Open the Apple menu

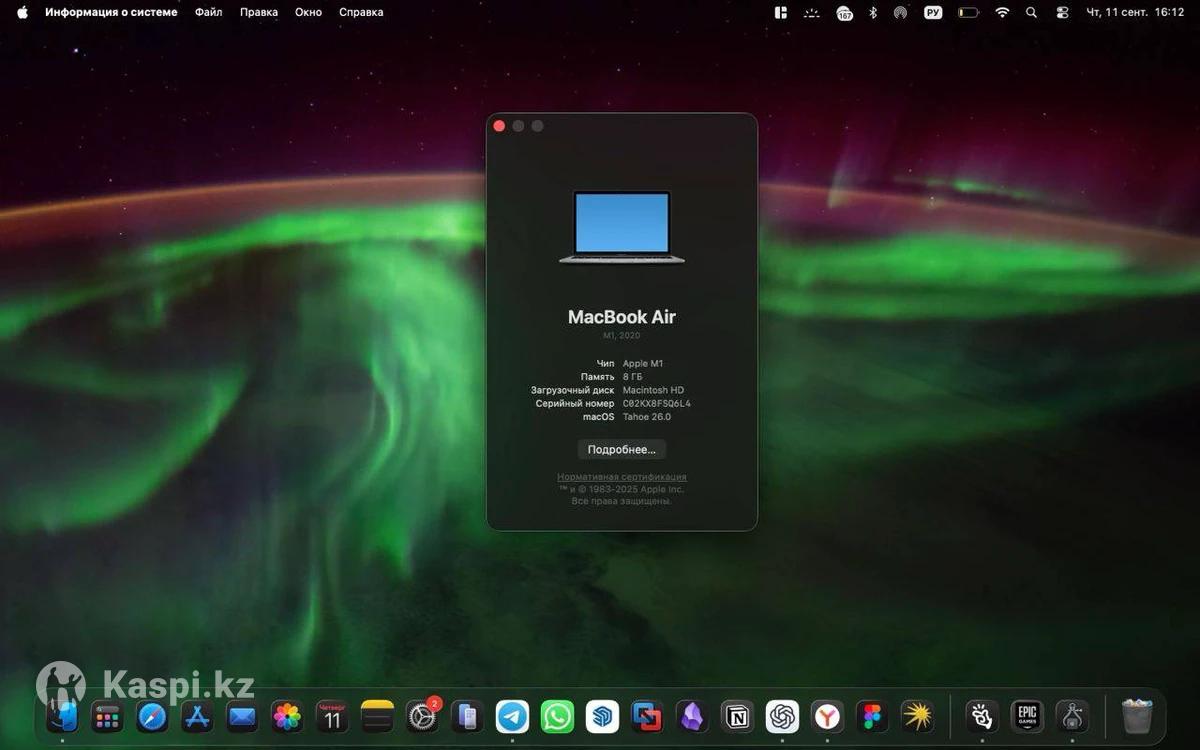(x=22, y=12)
